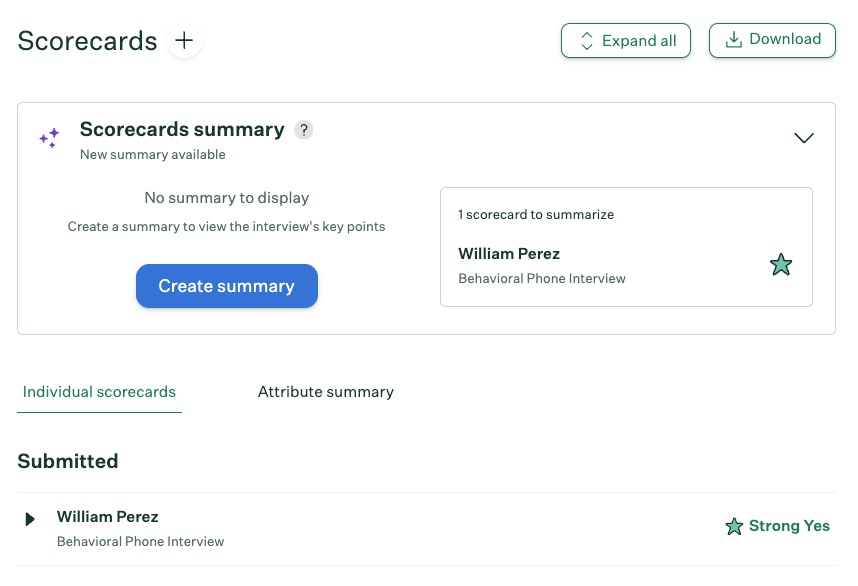The height and width of the screenshot is (586, 858).
Task: Click the Create summary button
Action: pyautogui.click(x=227, y=286)
